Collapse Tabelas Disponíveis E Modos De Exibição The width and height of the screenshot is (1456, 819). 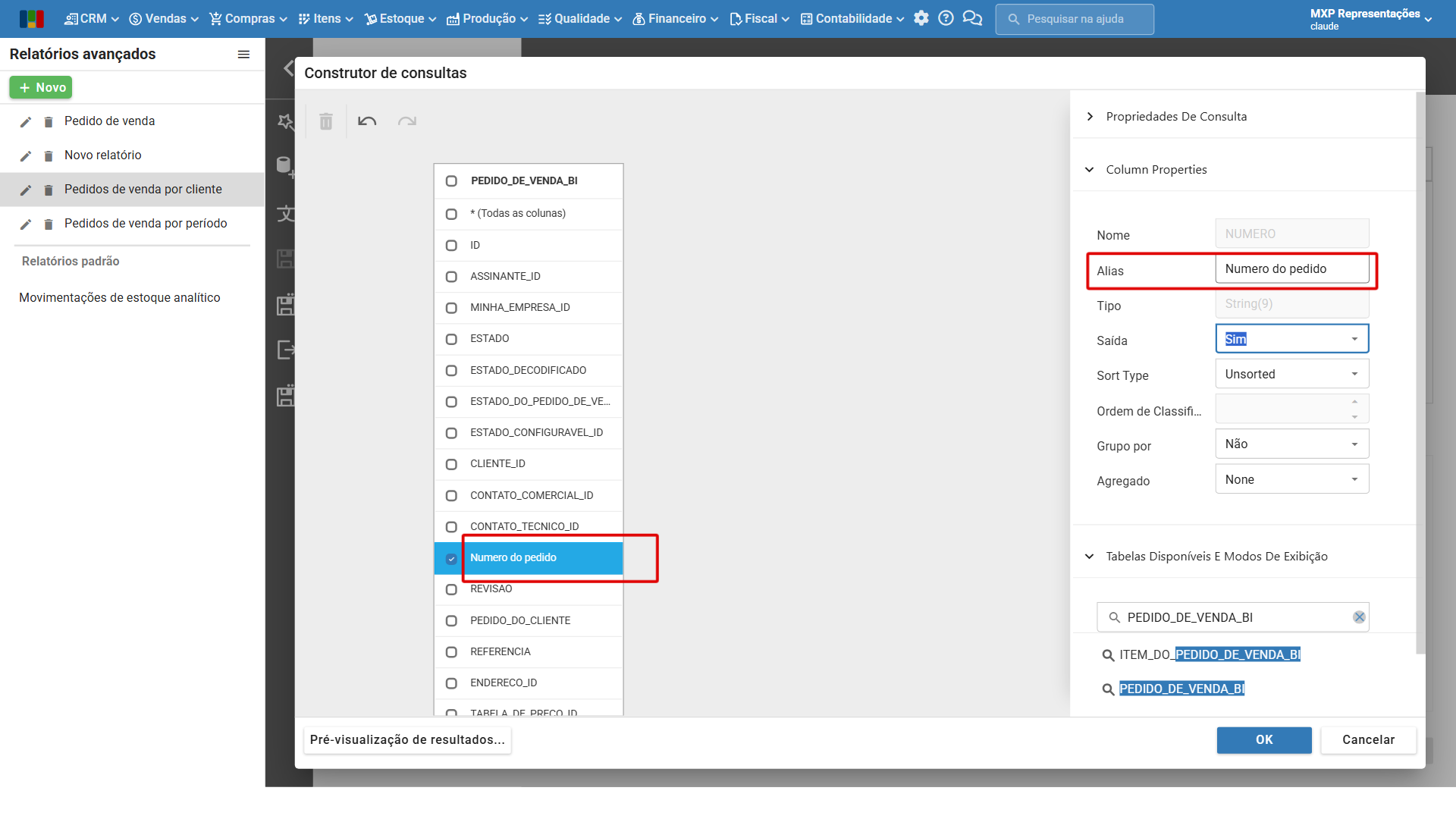[x=1090, y=556]
